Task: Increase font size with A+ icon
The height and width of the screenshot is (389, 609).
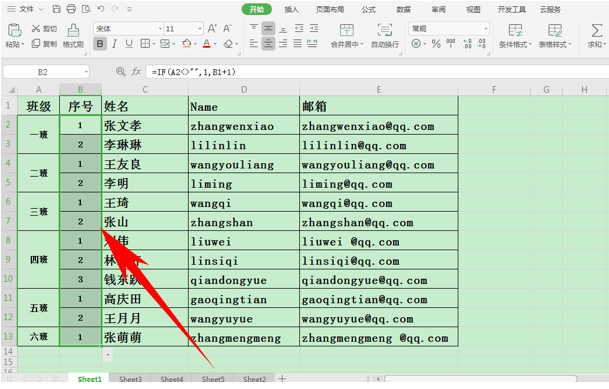Action: click(212, 28)
